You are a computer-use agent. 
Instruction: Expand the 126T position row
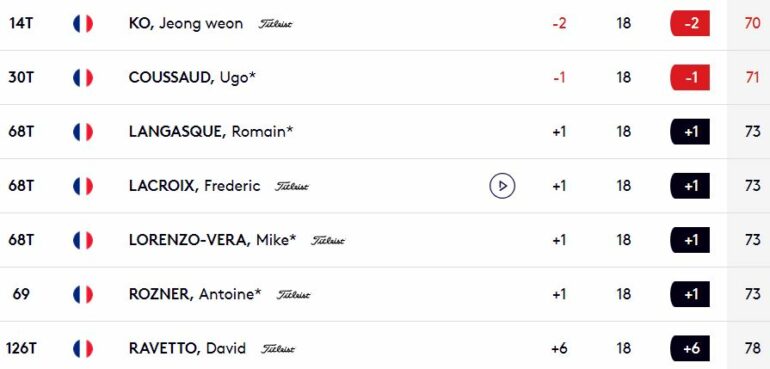point(385,346)
